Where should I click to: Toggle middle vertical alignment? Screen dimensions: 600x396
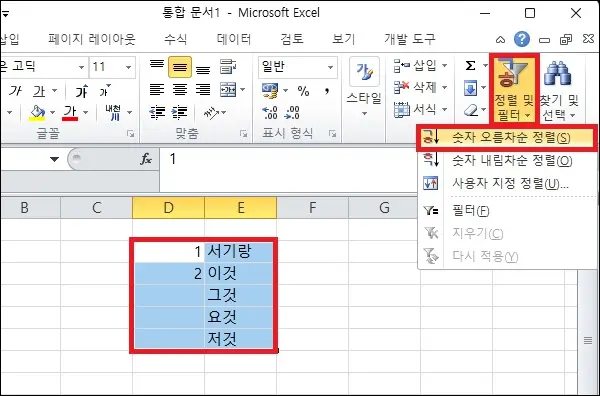[x=180, y=67]
